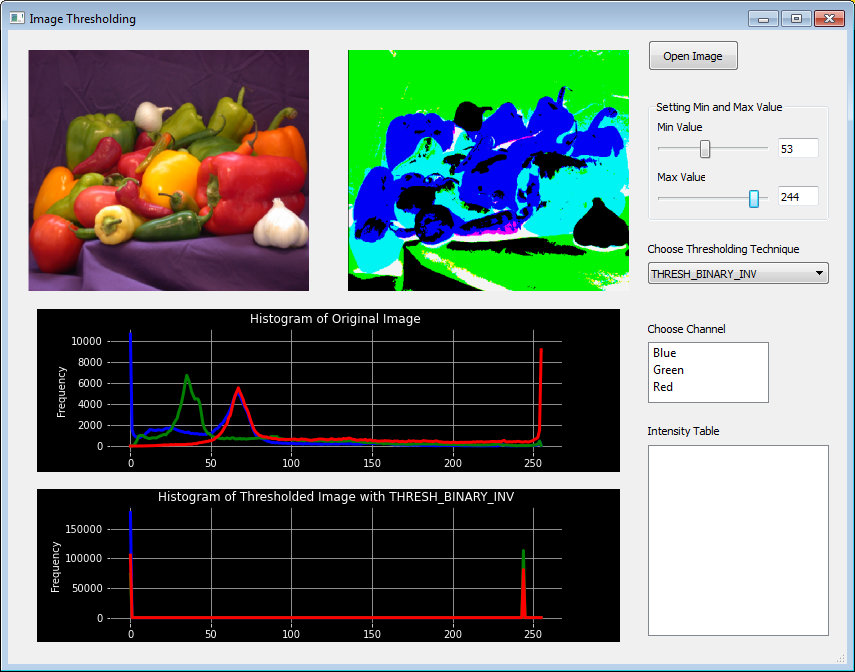Click the original peppers image preview
Viewport: 855px width, 672px height.
pos(168,170)
